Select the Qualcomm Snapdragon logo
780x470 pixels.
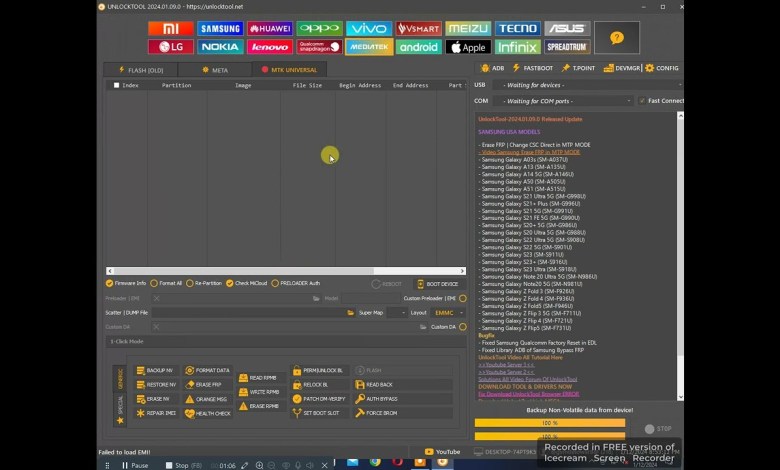coord(319,47)
